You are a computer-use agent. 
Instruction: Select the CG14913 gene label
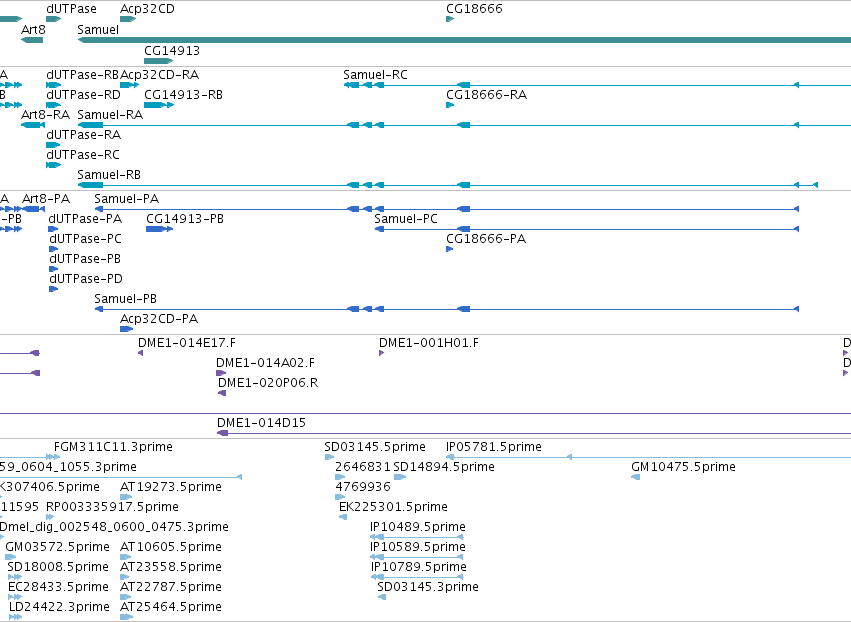(x=172, y=50)
